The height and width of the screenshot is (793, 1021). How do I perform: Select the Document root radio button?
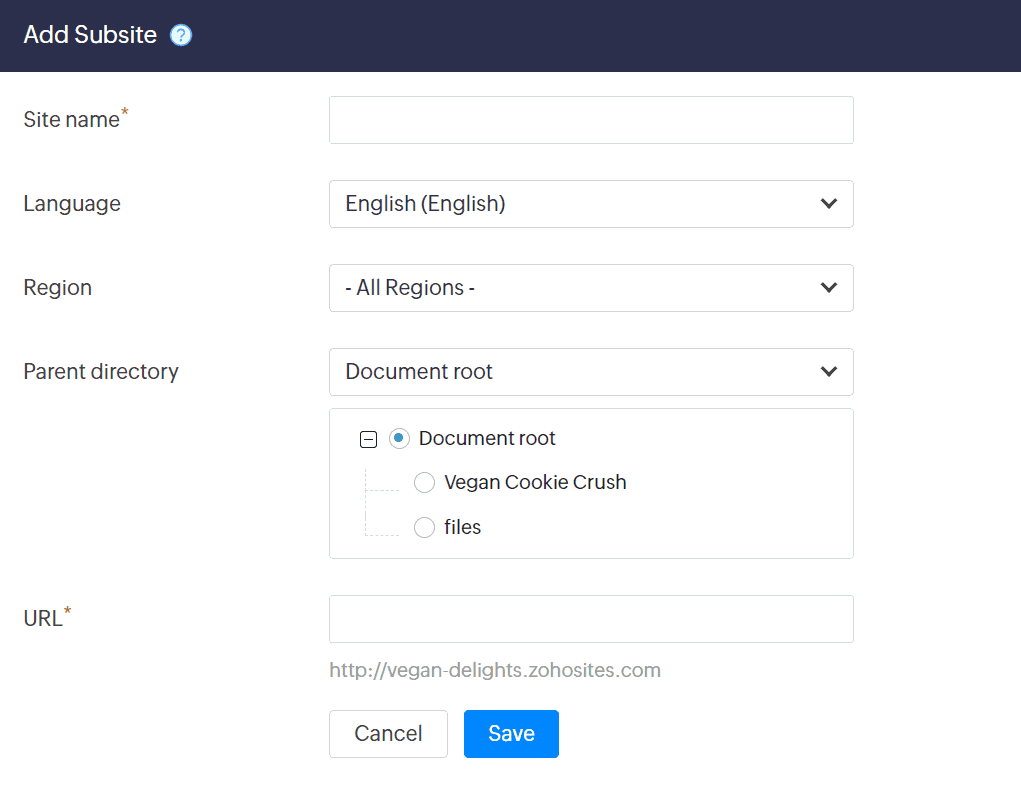400,438
